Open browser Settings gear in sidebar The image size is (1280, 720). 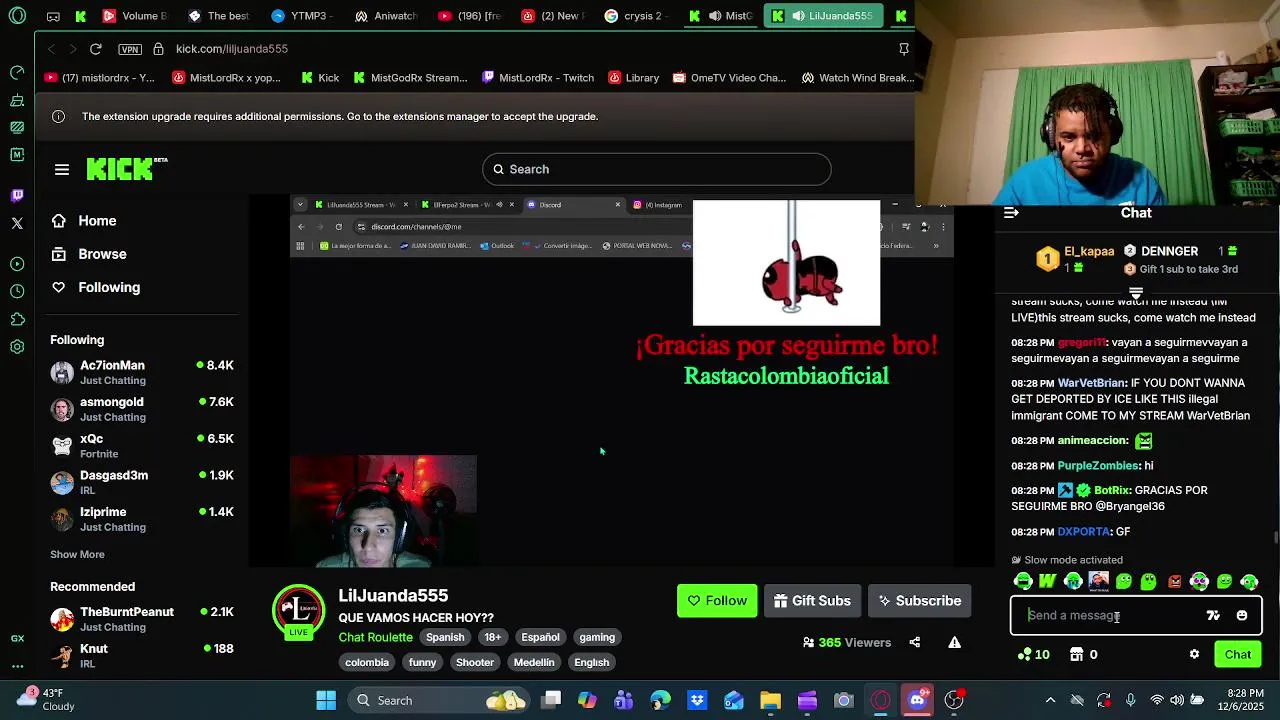click(x=17, y=347)
